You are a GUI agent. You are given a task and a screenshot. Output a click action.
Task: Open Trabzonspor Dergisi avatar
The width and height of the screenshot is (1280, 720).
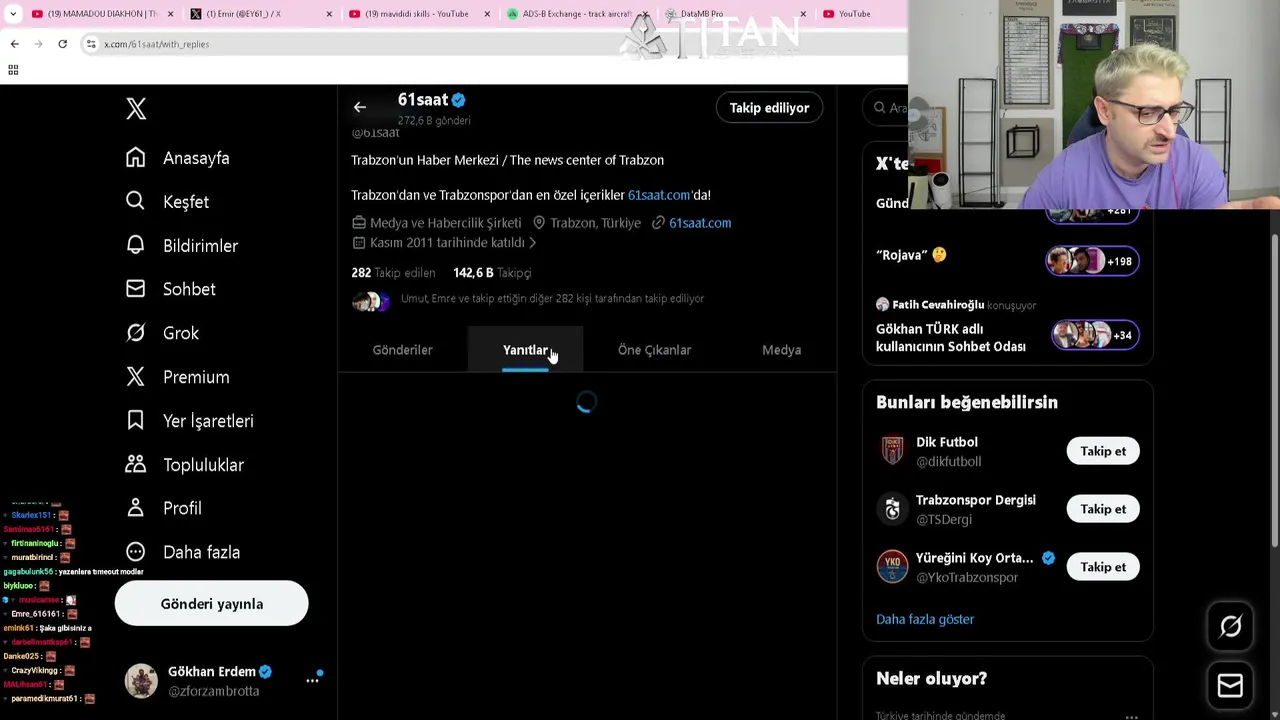(892, 509)
